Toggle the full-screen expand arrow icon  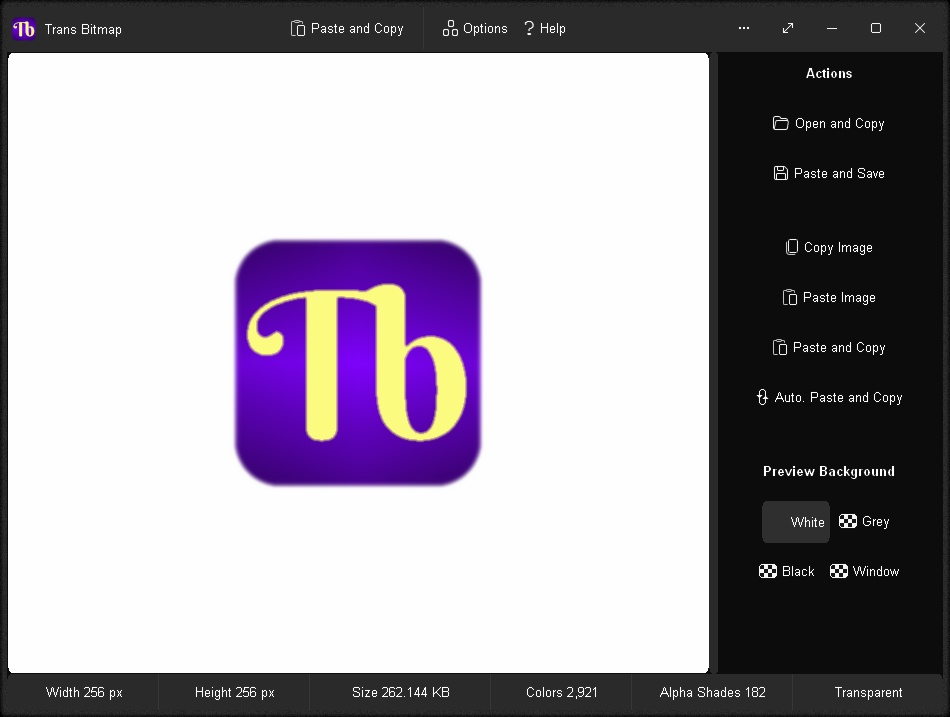click(x=788, y=28)
